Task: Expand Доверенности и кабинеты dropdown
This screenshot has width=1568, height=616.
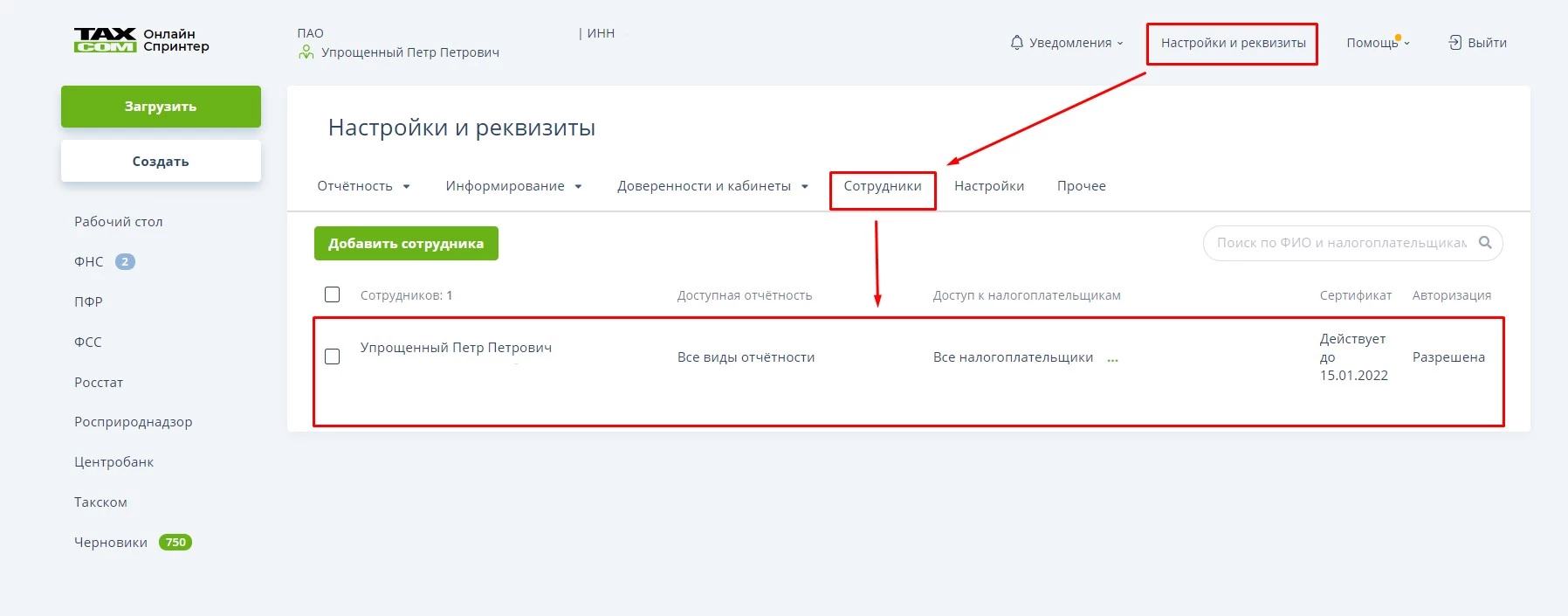Action: tap(712, 186)
